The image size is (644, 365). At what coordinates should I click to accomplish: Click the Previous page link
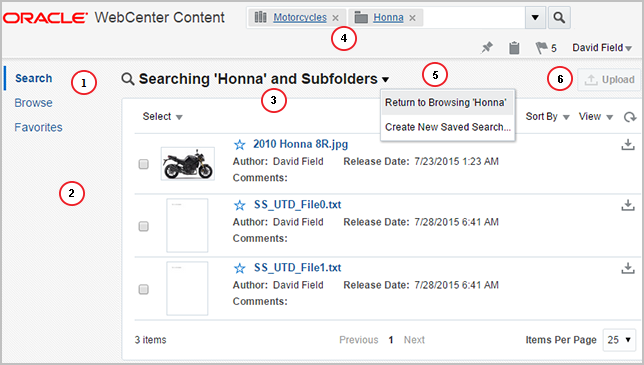pos(359,340)
